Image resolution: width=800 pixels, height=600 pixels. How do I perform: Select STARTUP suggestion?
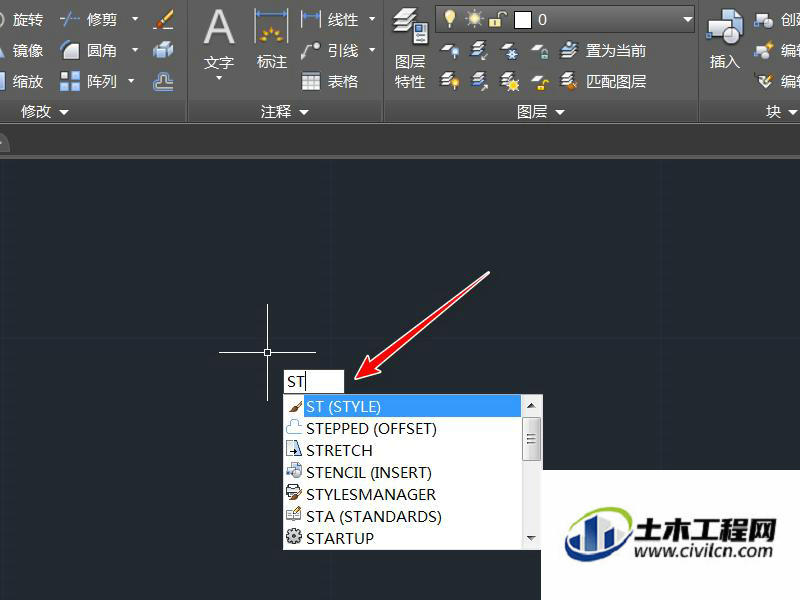(x=402, y=538)
